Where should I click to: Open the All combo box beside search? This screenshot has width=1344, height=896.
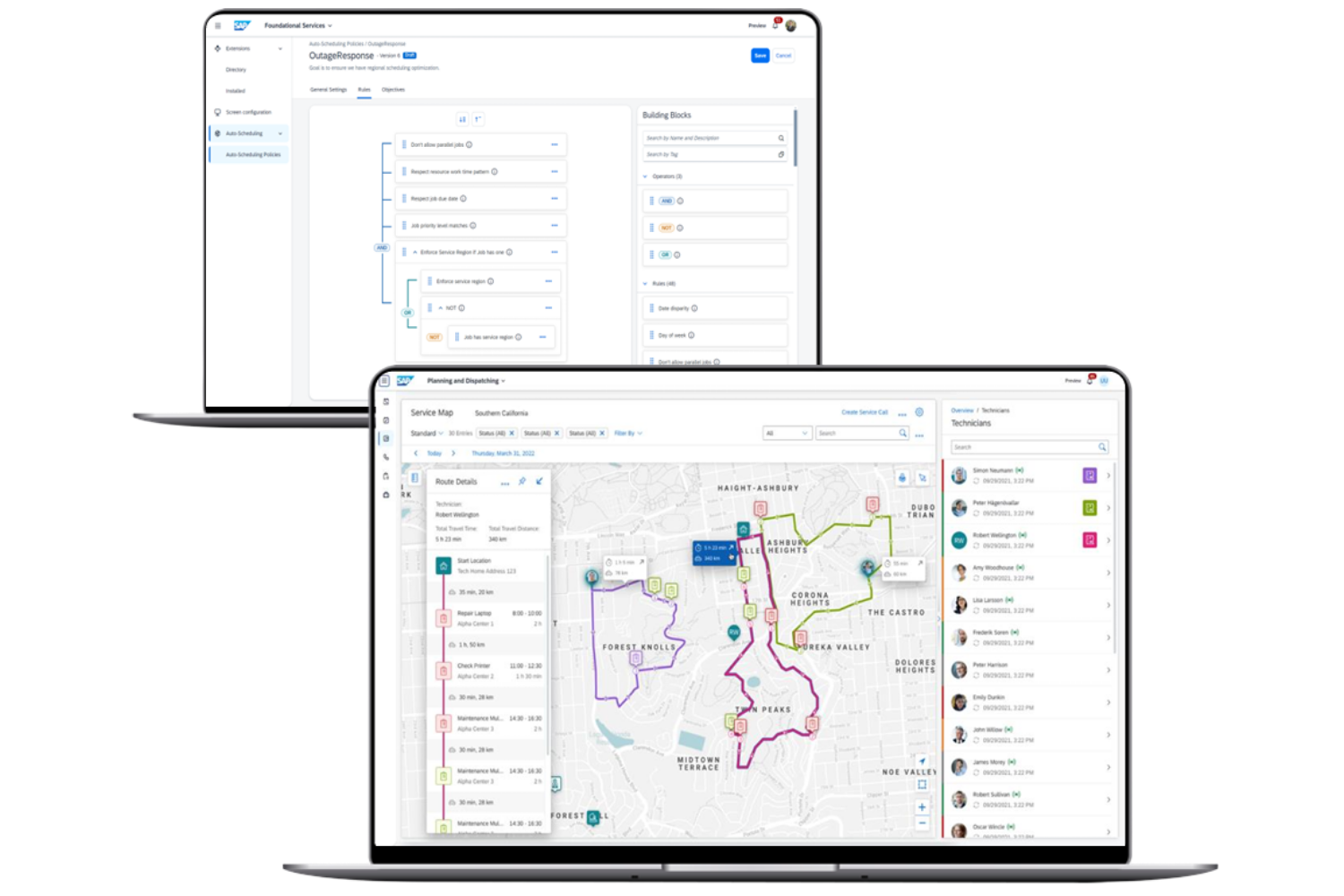pos(788,433)
